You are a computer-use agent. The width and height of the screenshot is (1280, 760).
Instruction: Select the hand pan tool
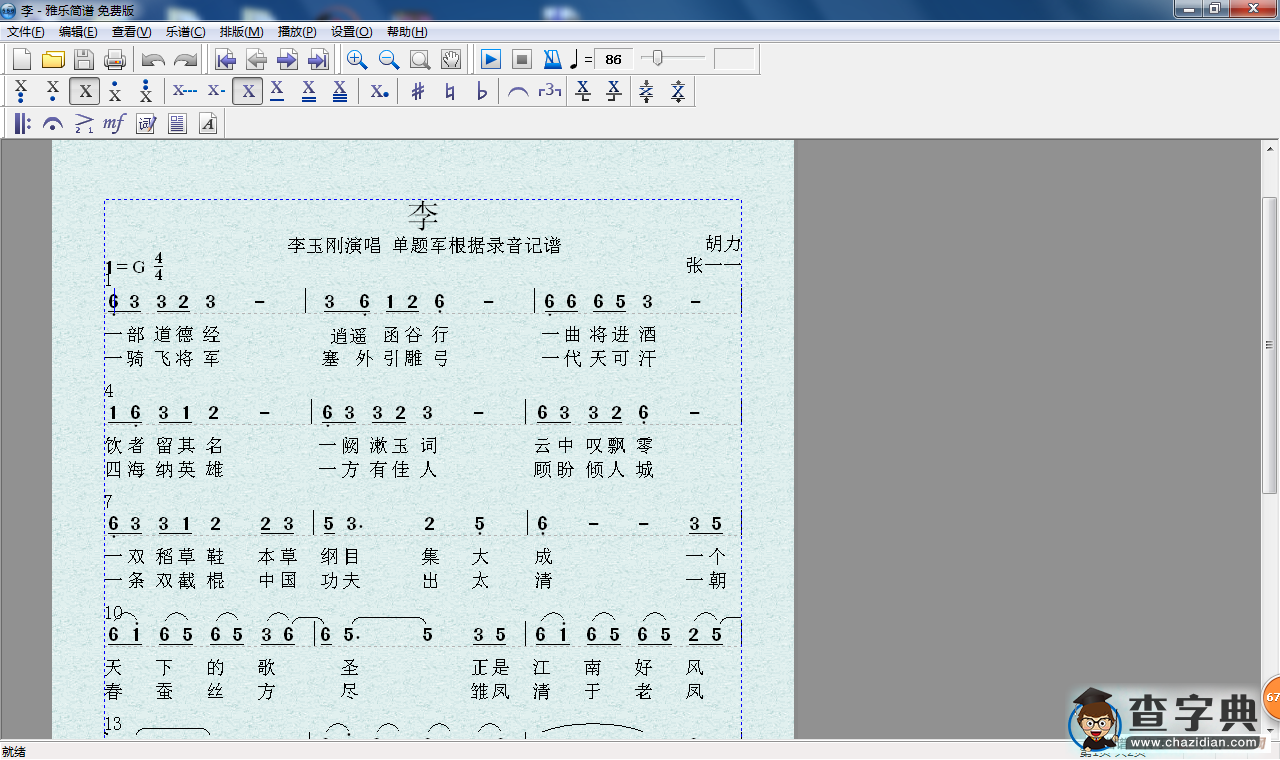[451, 59]
